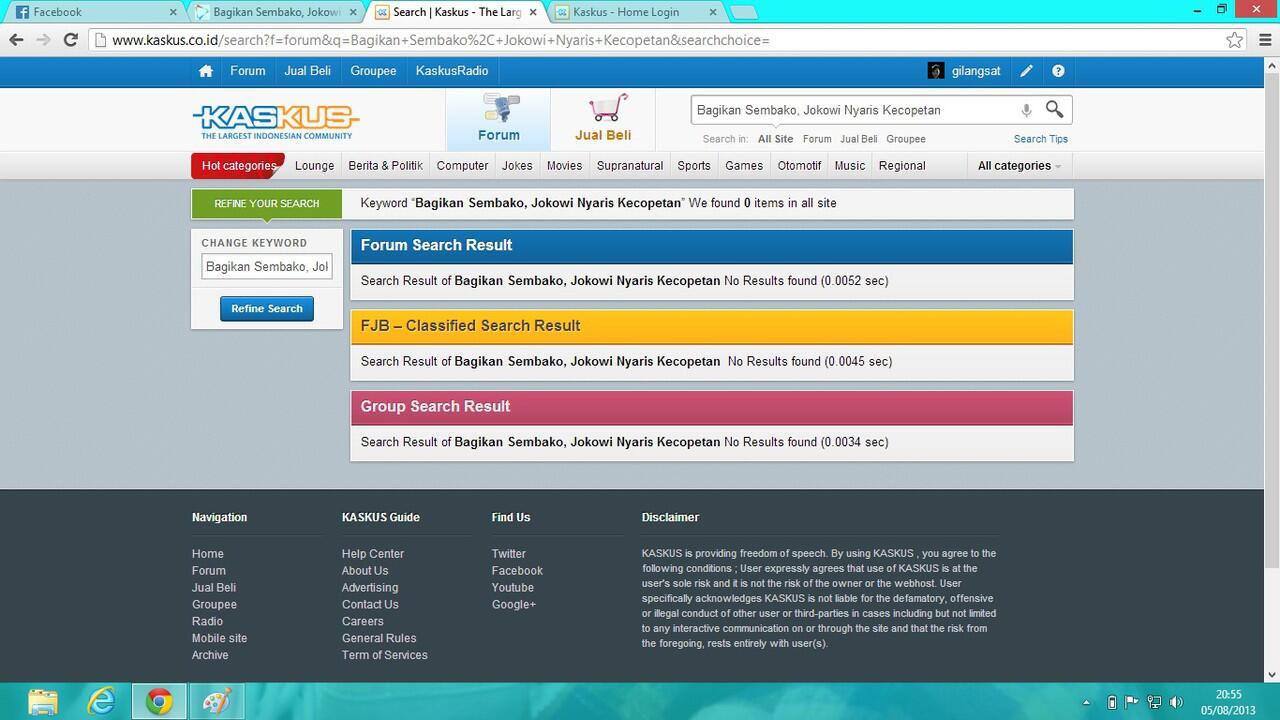Image resolution: width=1280 pixels, height=720 pixels.
Task: Close the Facebook browser tab
Action: (x=173, y=12)
